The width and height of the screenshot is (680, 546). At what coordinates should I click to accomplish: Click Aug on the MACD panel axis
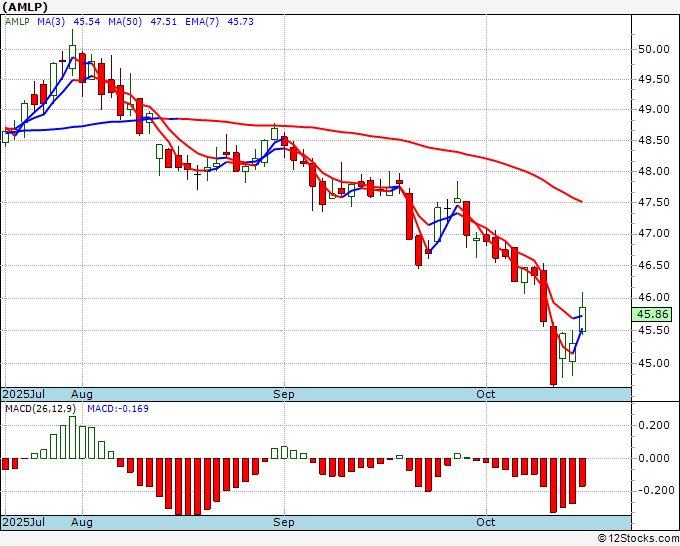[82, 522]
